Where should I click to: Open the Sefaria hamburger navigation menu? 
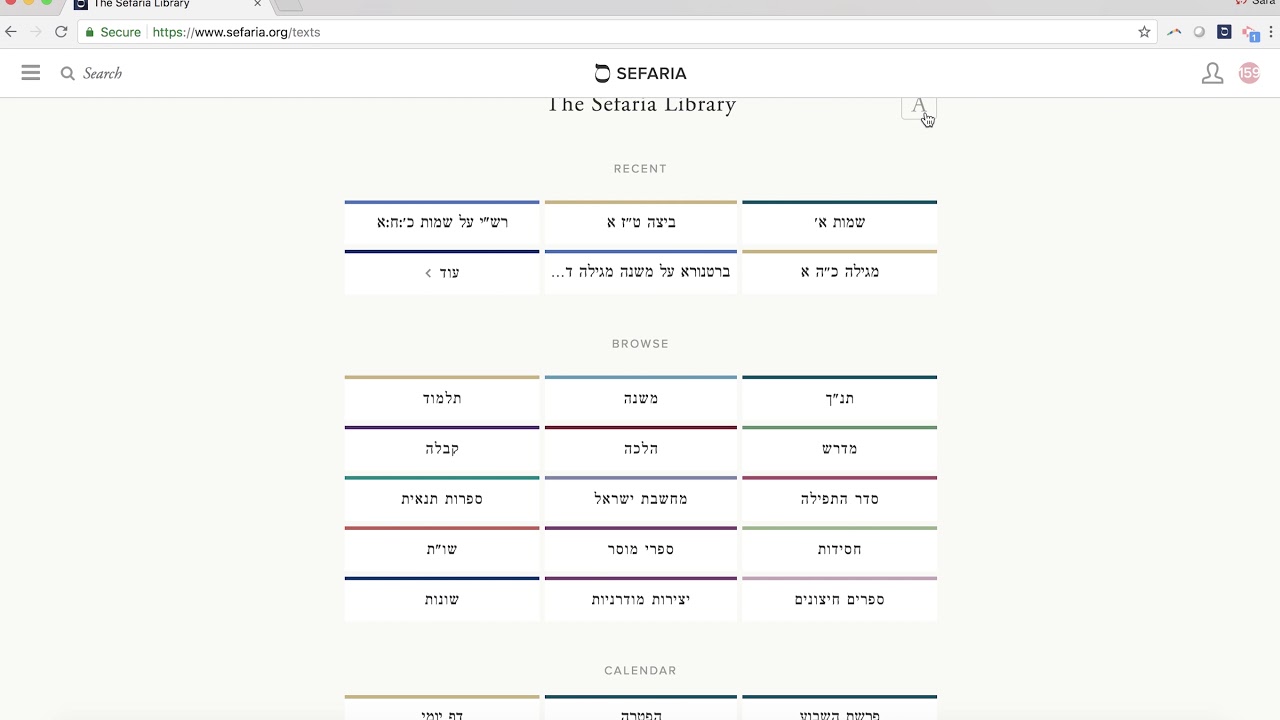point(31,73)
